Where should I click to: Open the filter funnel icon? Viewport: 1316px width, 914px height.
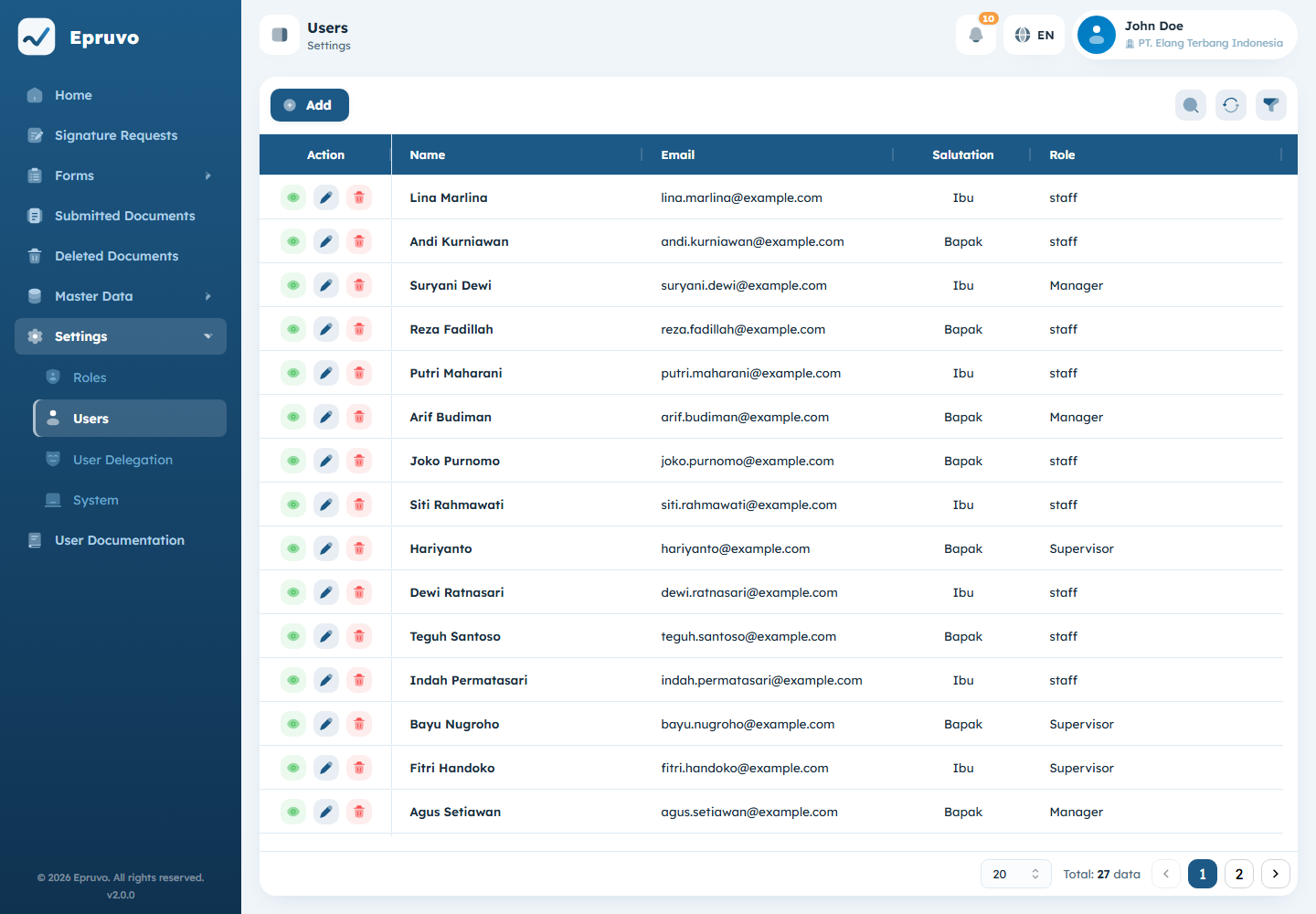pyautogui.click(x=1271, y=105)
